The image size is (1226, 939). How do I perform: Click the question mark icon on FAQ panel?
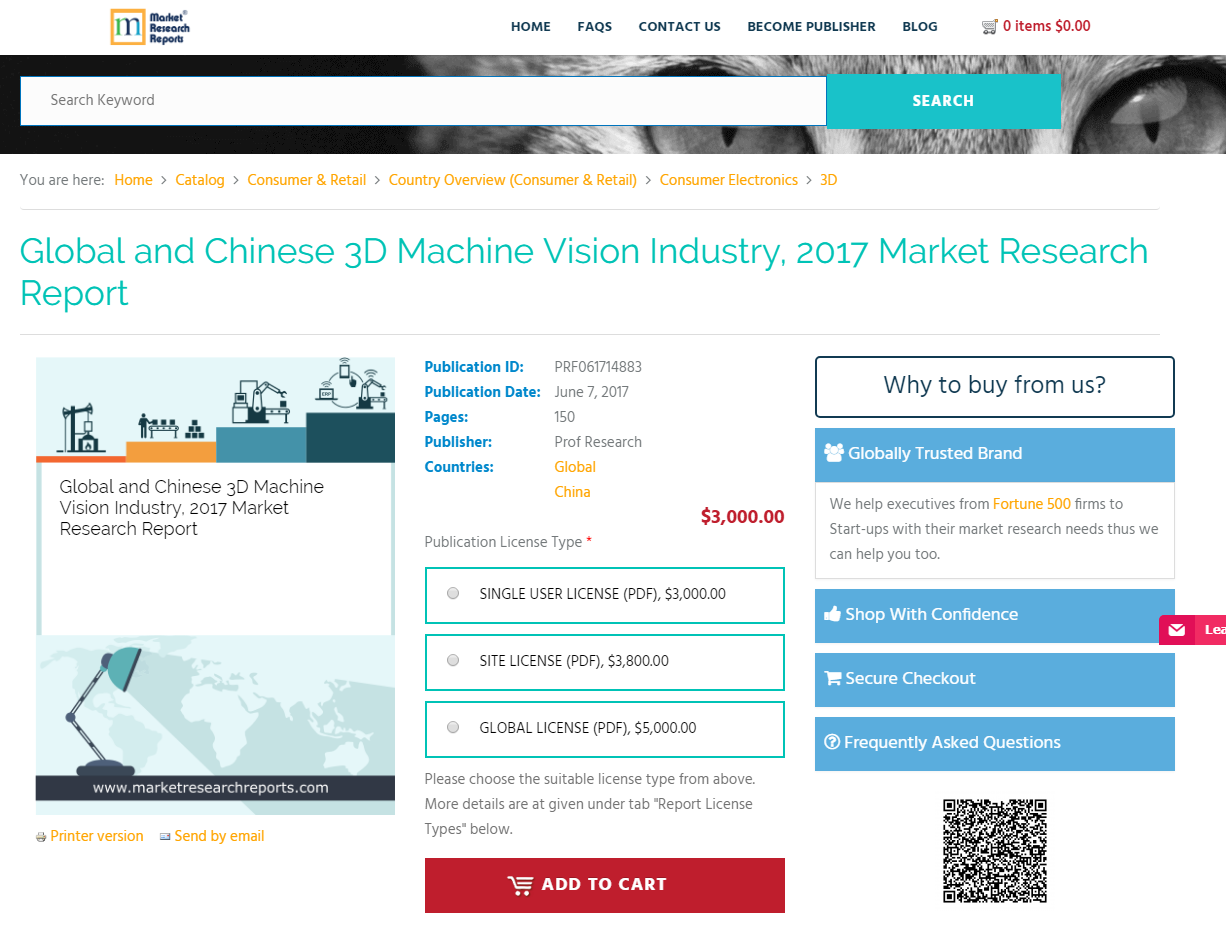[832, 742]
